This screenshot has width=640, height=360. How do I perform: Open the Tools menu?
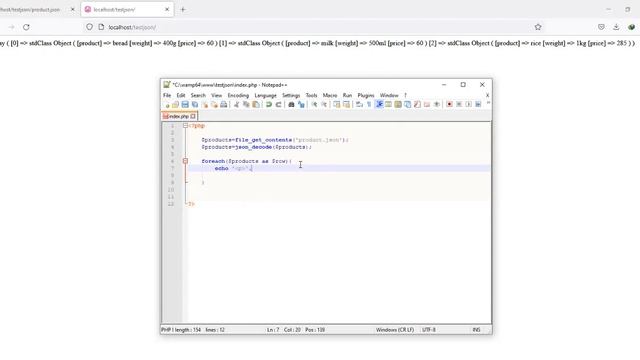coord(311,95)
